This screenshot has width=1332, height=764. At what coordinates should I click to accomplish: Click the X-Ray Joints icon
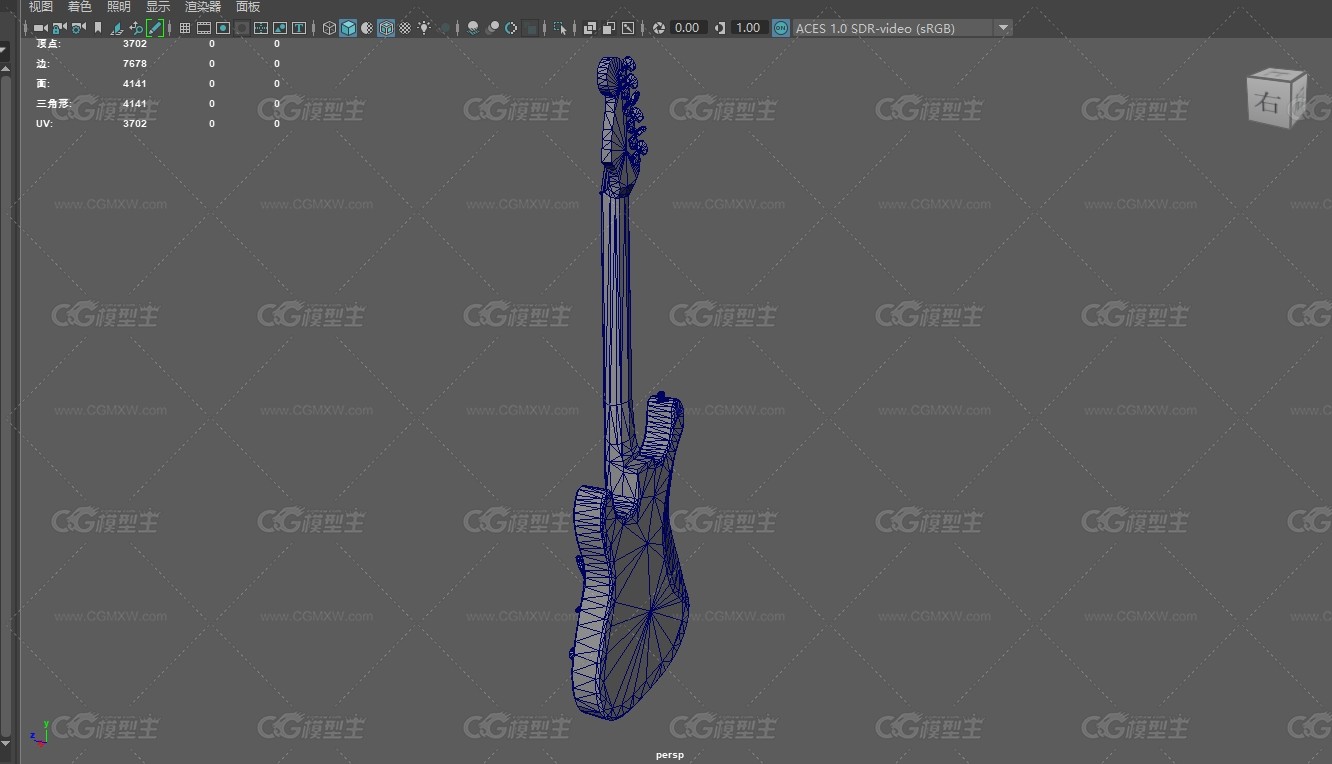pyautogui.click(x=628, y=28)
